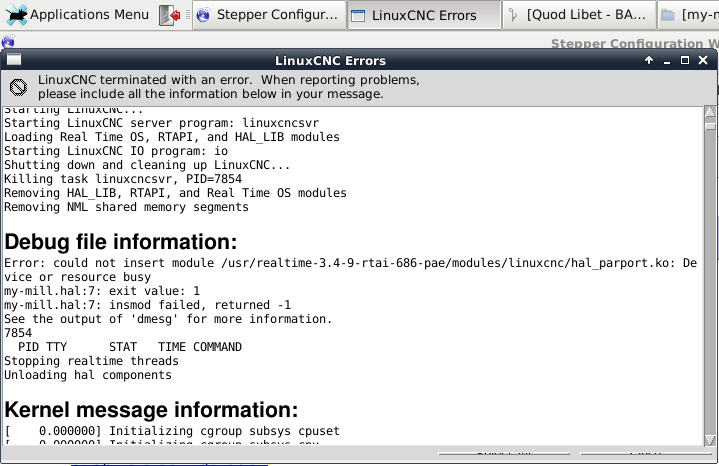The width and height of the screenshot is (719, 466).
Task: Close the LinuxCNC Errors window
Action: [x=703, y=60]
